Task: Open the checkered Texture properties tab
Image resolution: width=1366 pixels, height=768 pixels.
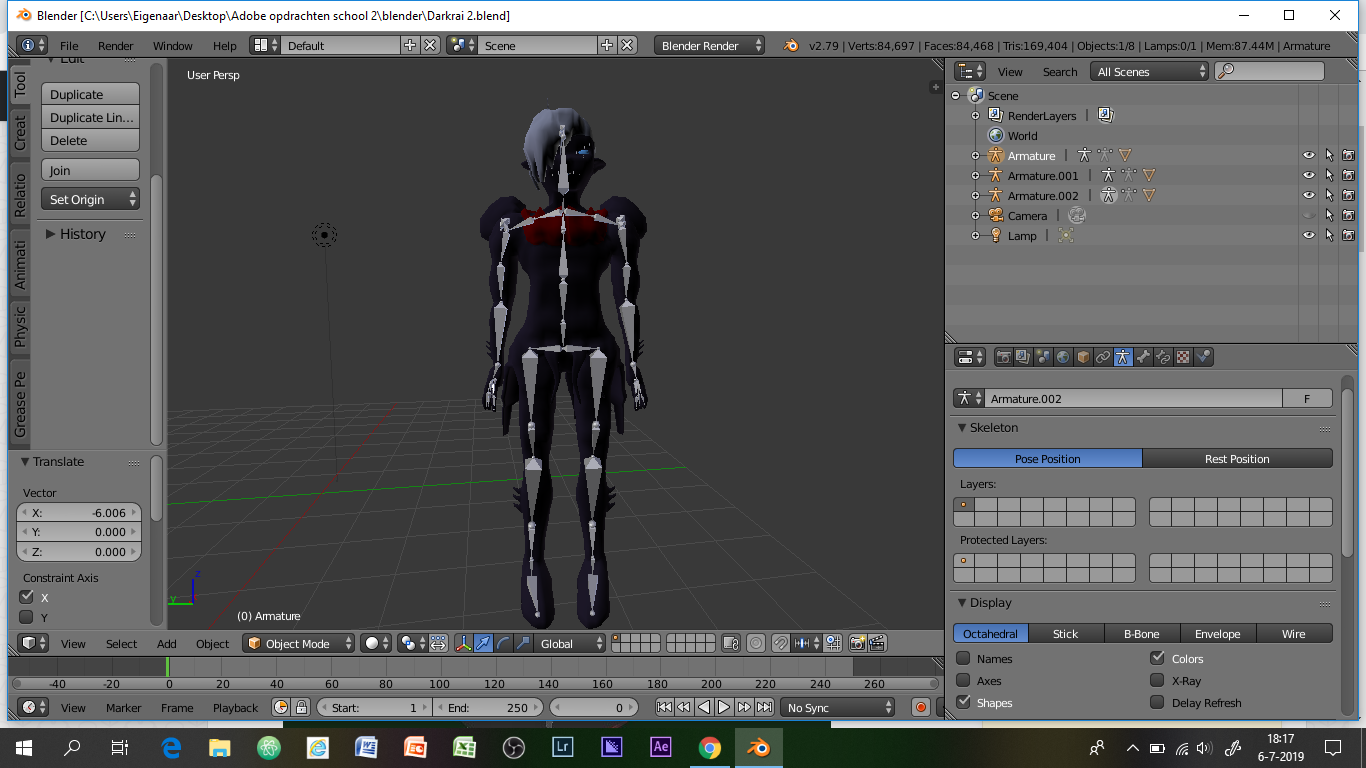Action: coord(1183,357)
